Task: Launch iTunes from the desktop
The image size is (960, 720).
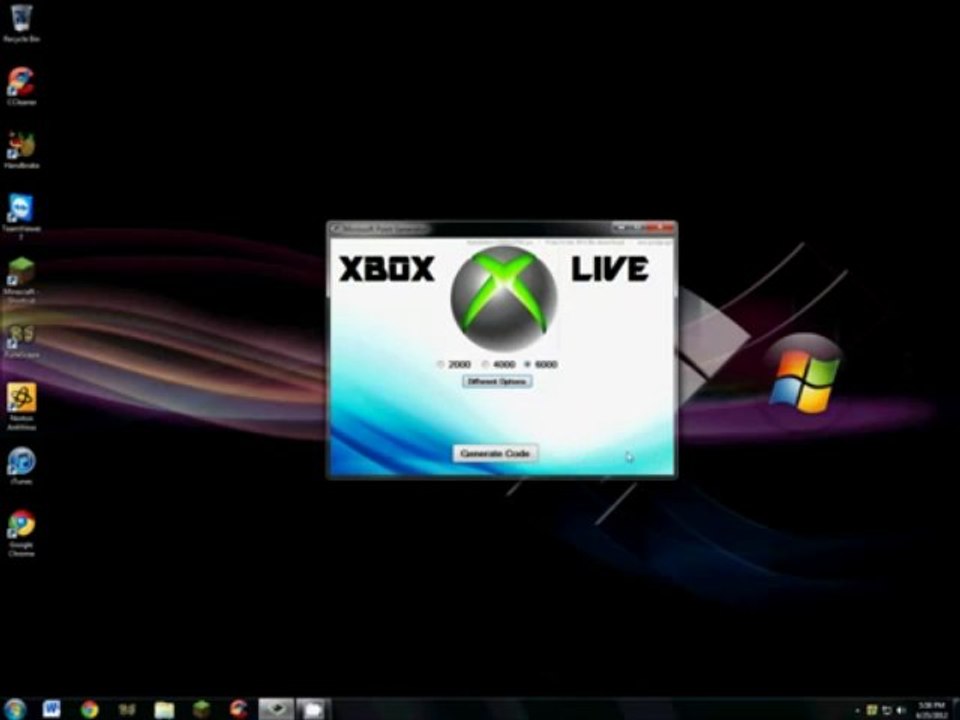Action: tap(21, 466)
